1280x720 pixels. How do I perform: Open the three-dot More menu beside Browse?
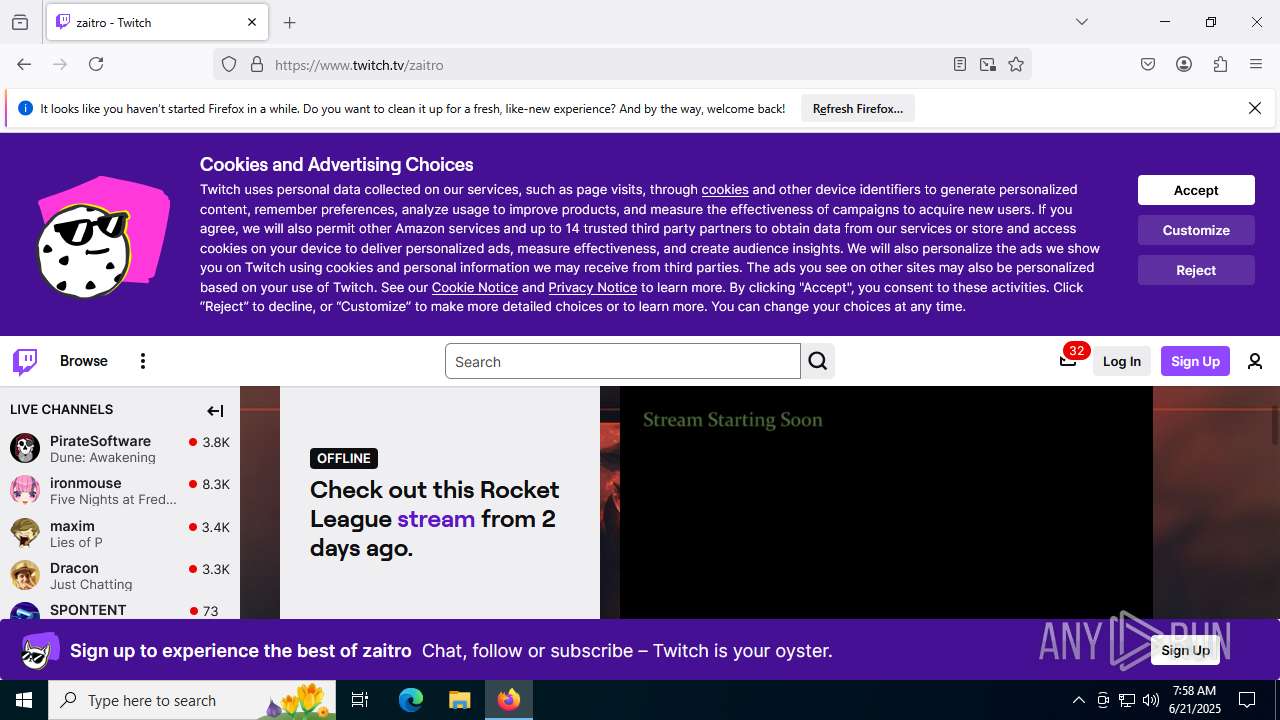coord(143,361)
